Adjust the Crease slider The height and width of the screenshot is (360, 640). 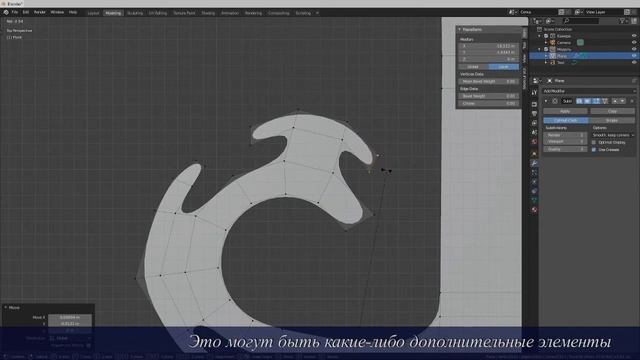[x=489, y=104]
